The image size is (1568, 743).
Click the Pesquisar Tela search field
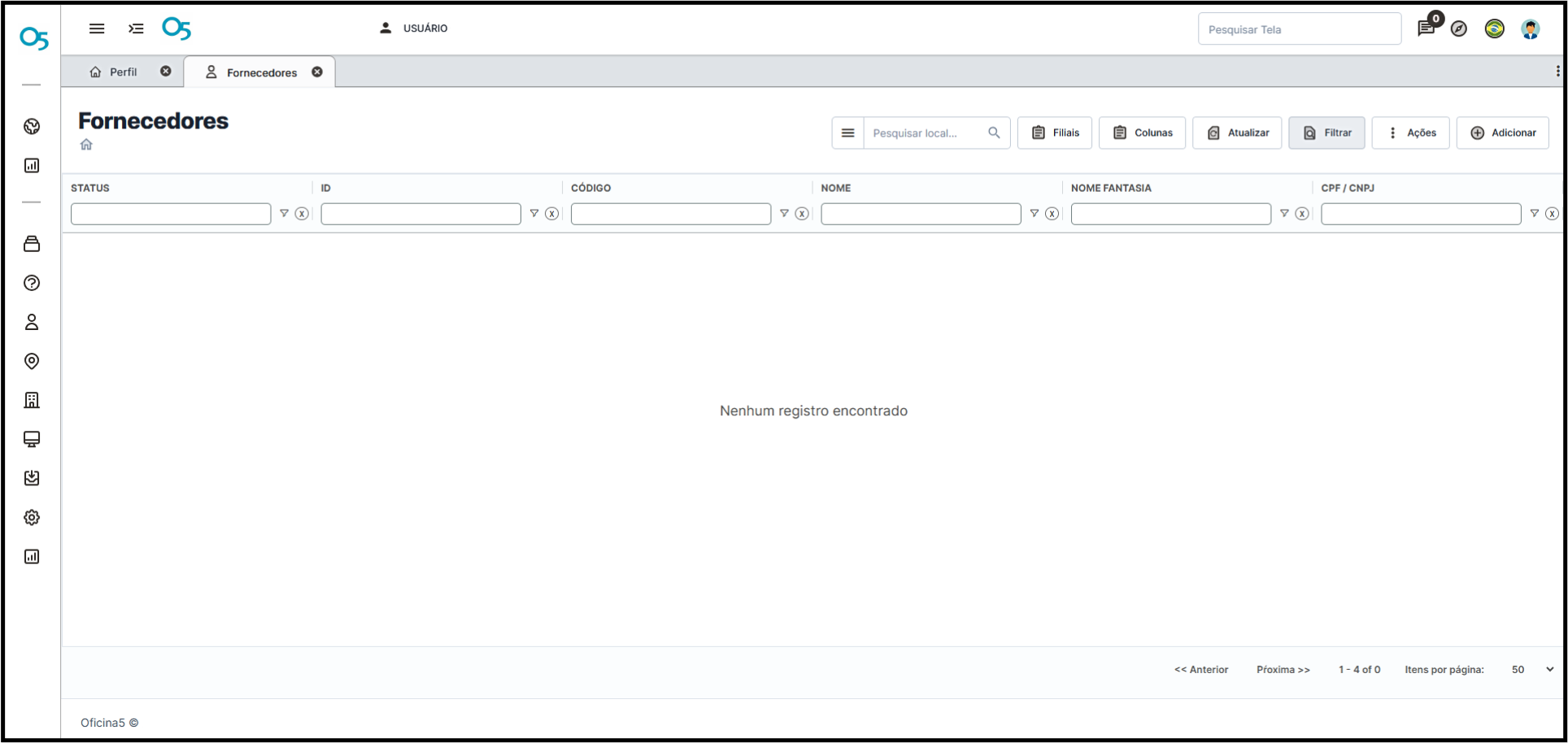tap(1299, 29)
